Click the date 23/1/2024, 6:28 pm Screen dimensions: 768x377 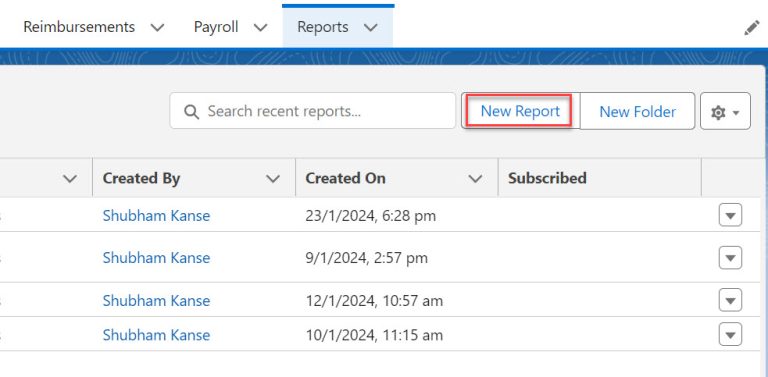click(370, 215)
